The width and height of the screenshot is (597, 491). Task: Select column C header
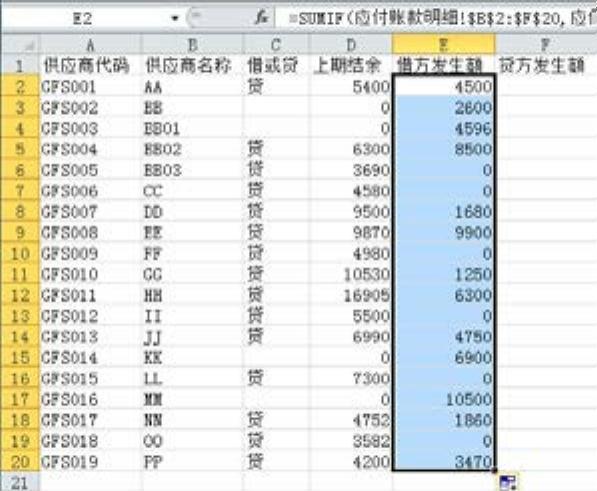coord(276,45)
